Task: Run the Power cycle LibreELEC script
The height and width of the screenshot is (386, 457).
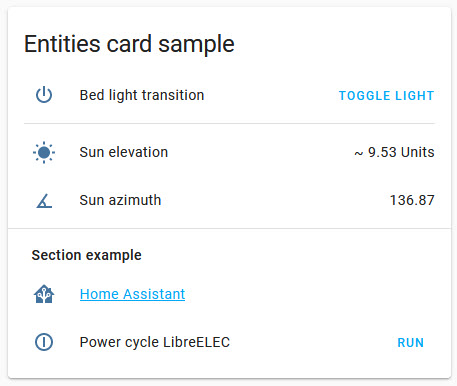Action: point(411,343)
